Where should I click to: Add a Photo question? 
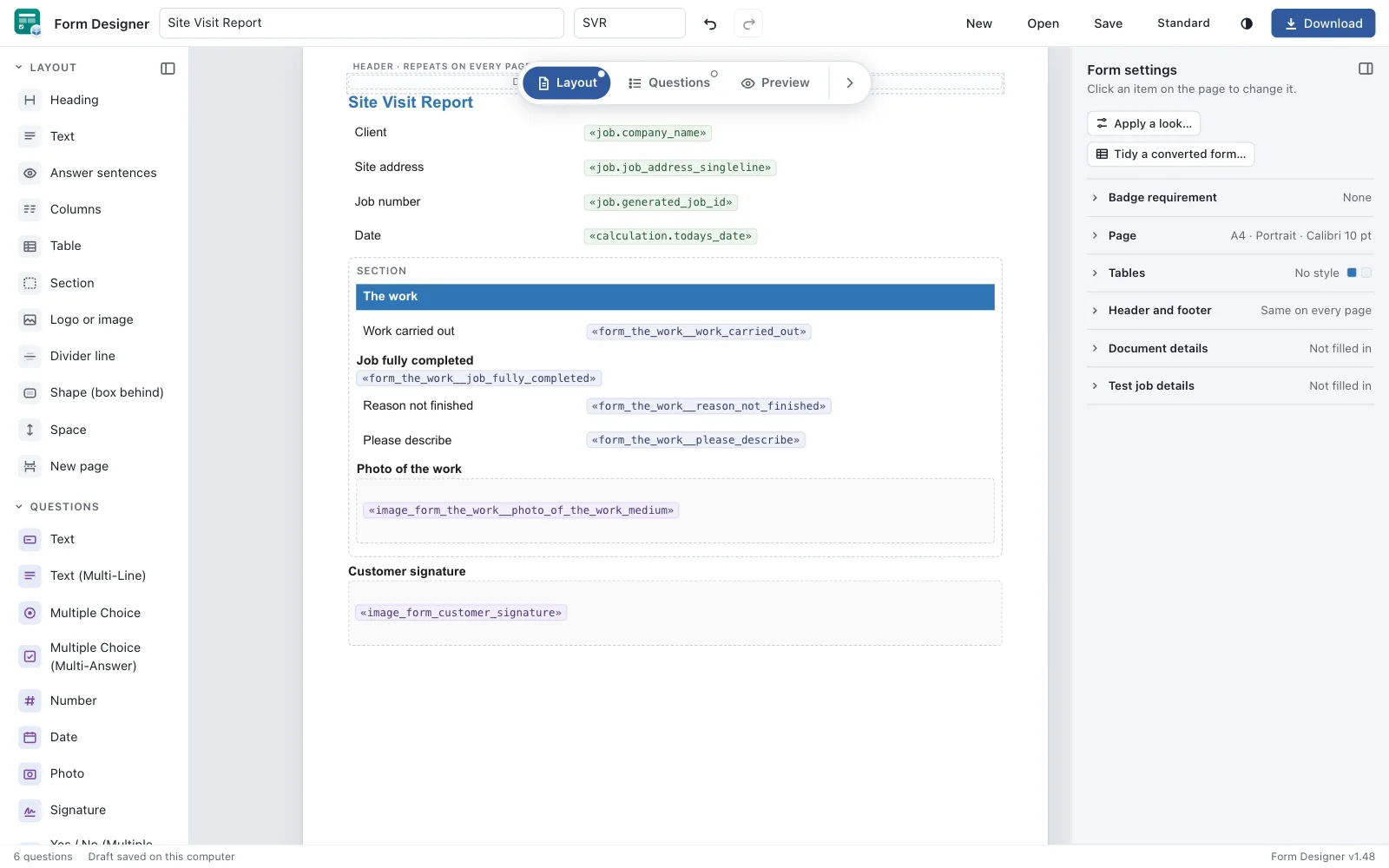pyautogui.click(x=95, y=773)
